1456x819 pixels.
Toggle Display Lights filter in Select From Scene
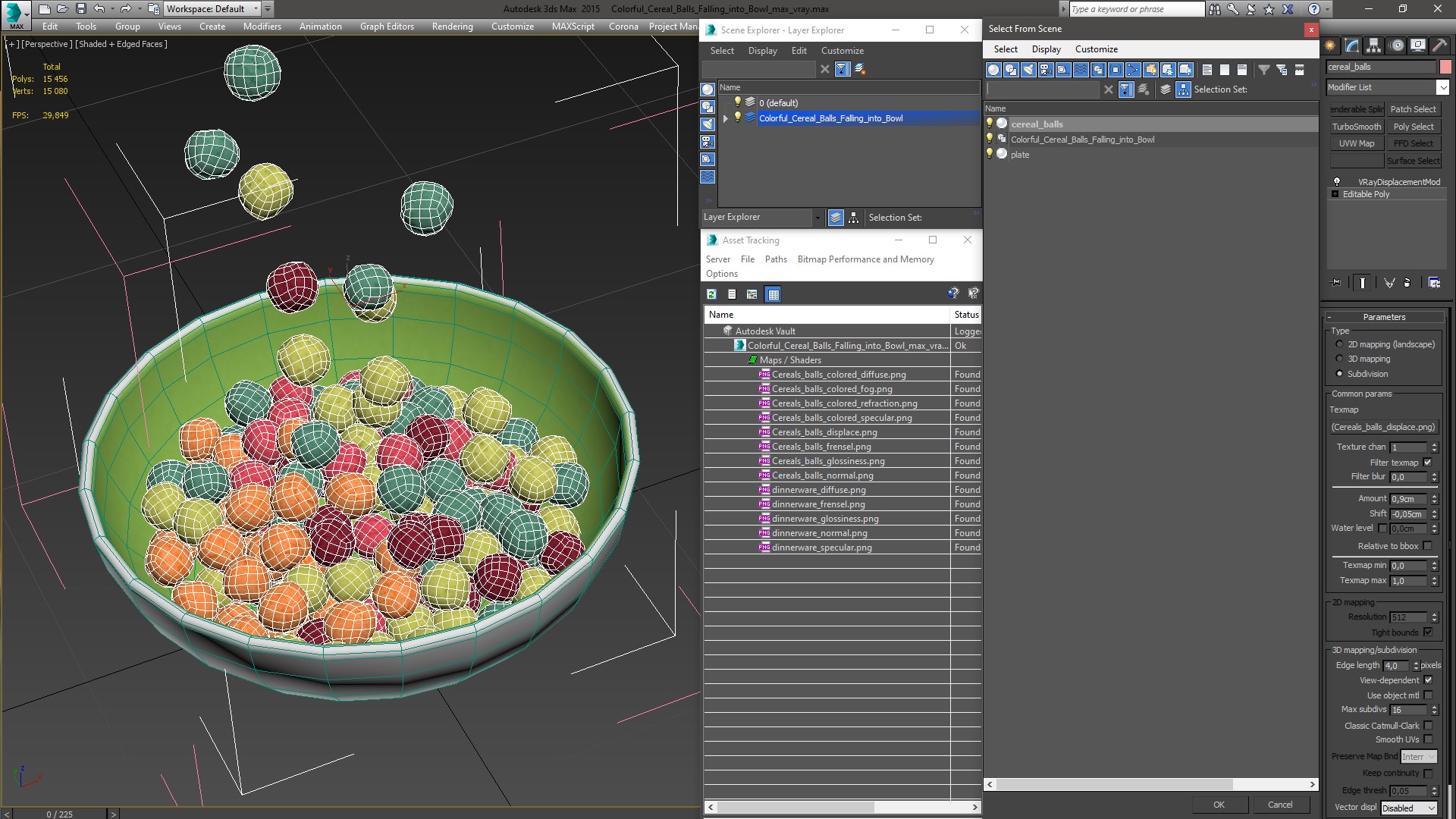(x=1028, y=70)
